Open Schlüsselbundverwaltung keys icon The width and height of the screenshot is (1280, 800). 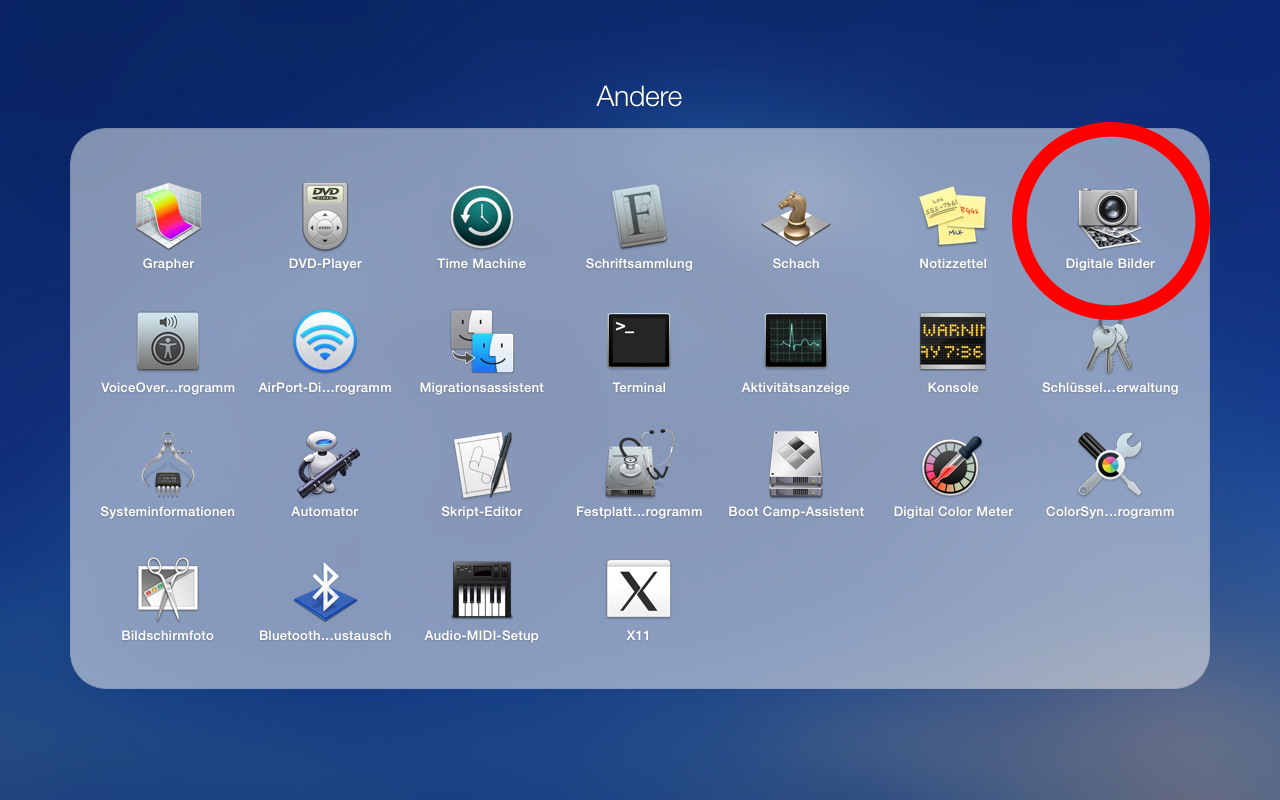(1109, 345)
